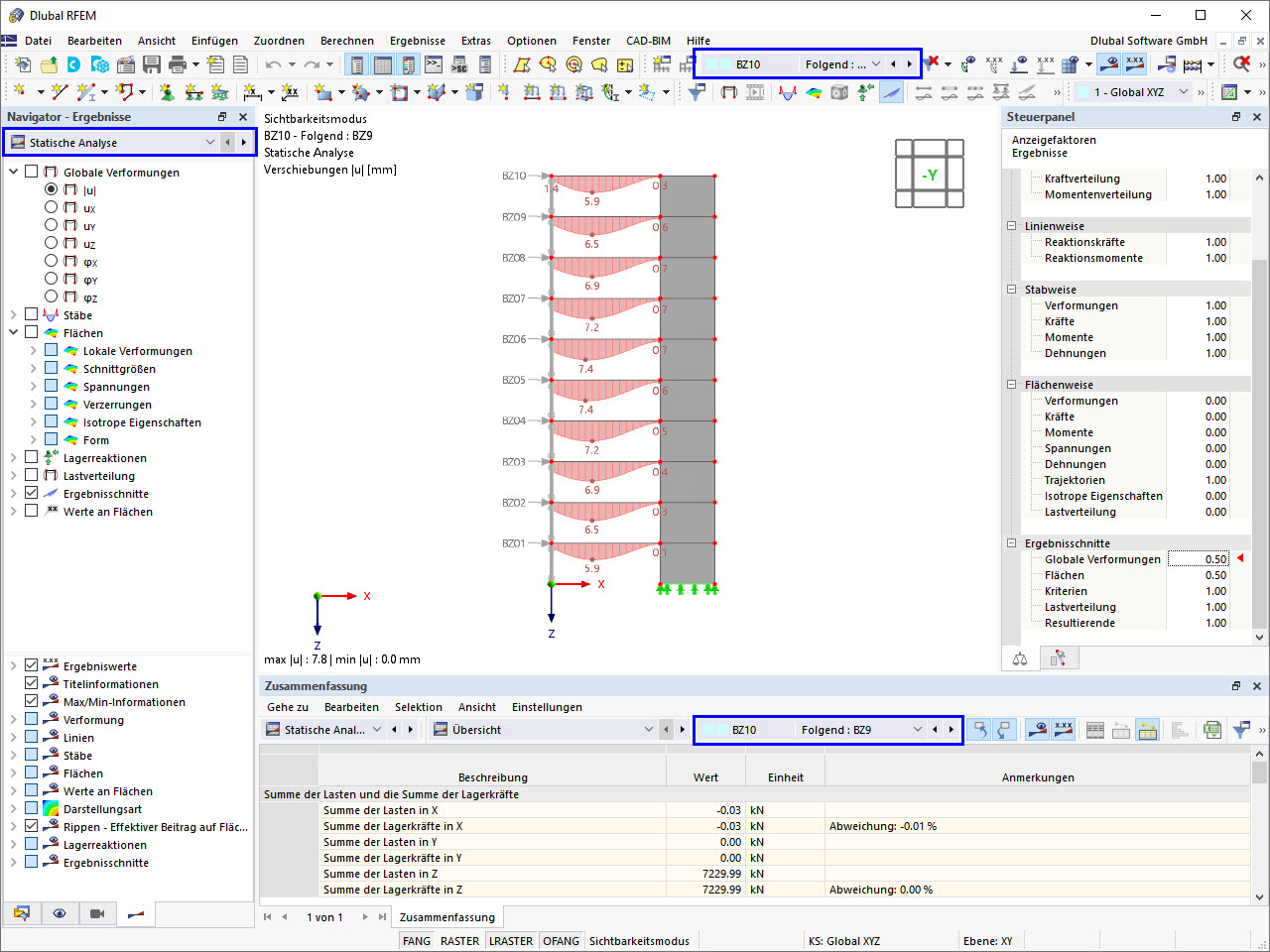Go to next load case in top toolbar

[x=909, y=64]
